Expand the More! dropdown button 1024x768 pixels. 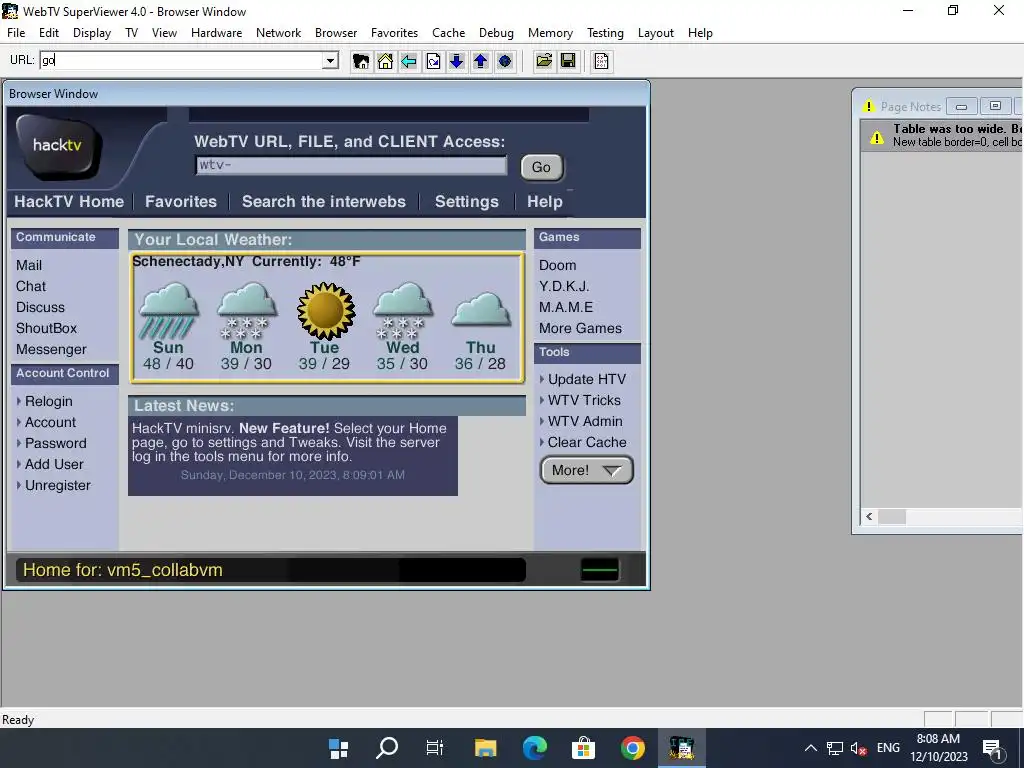click(586, 470)
